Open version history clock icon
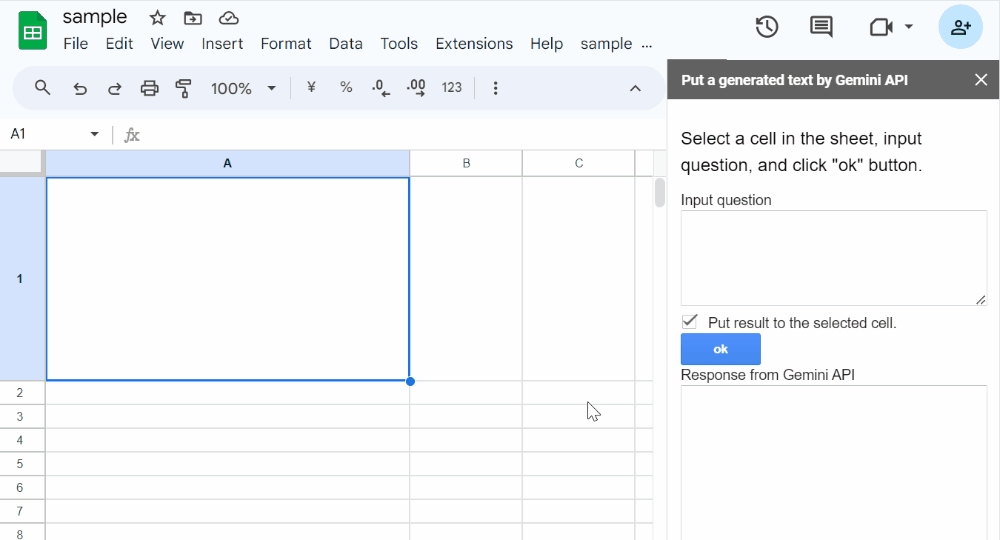This screenshot has height=540, width=1000. 767,27
